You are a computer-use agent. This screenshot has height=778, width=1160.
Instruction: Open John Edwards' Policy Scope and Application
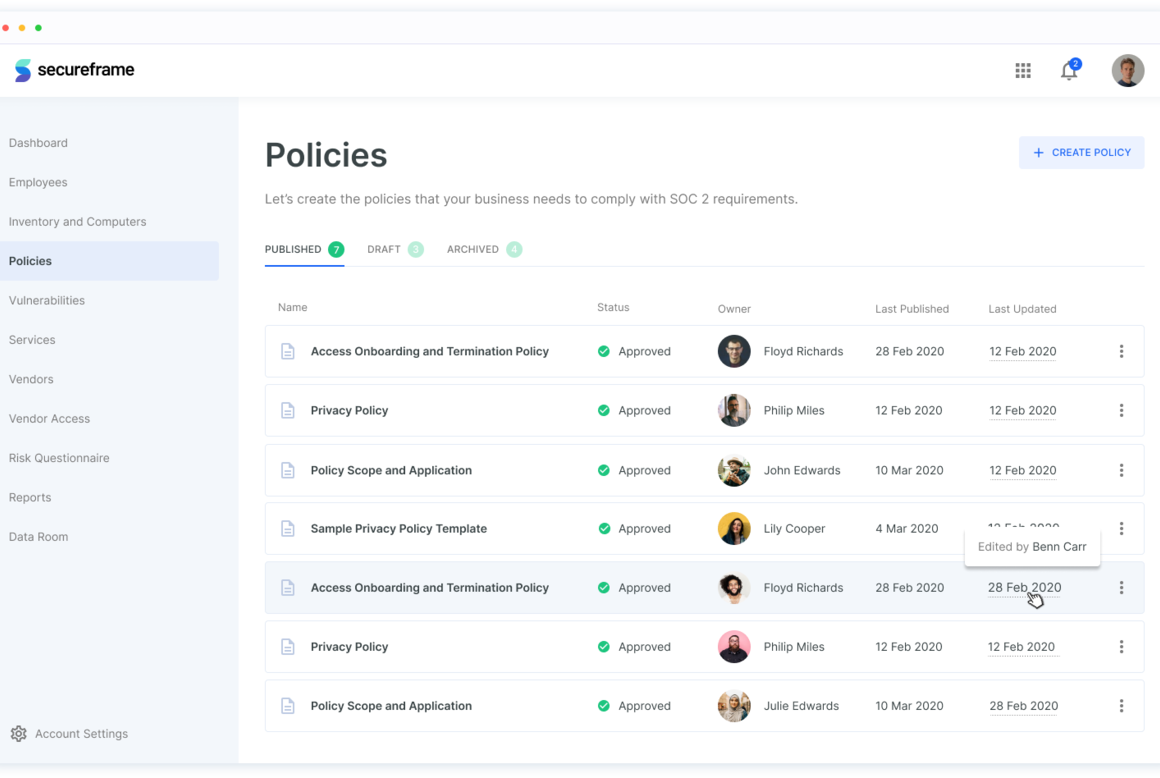tap(391, 470)
